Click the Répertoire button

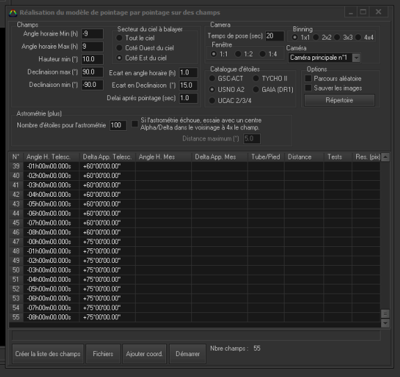click(x=339, y=100)
